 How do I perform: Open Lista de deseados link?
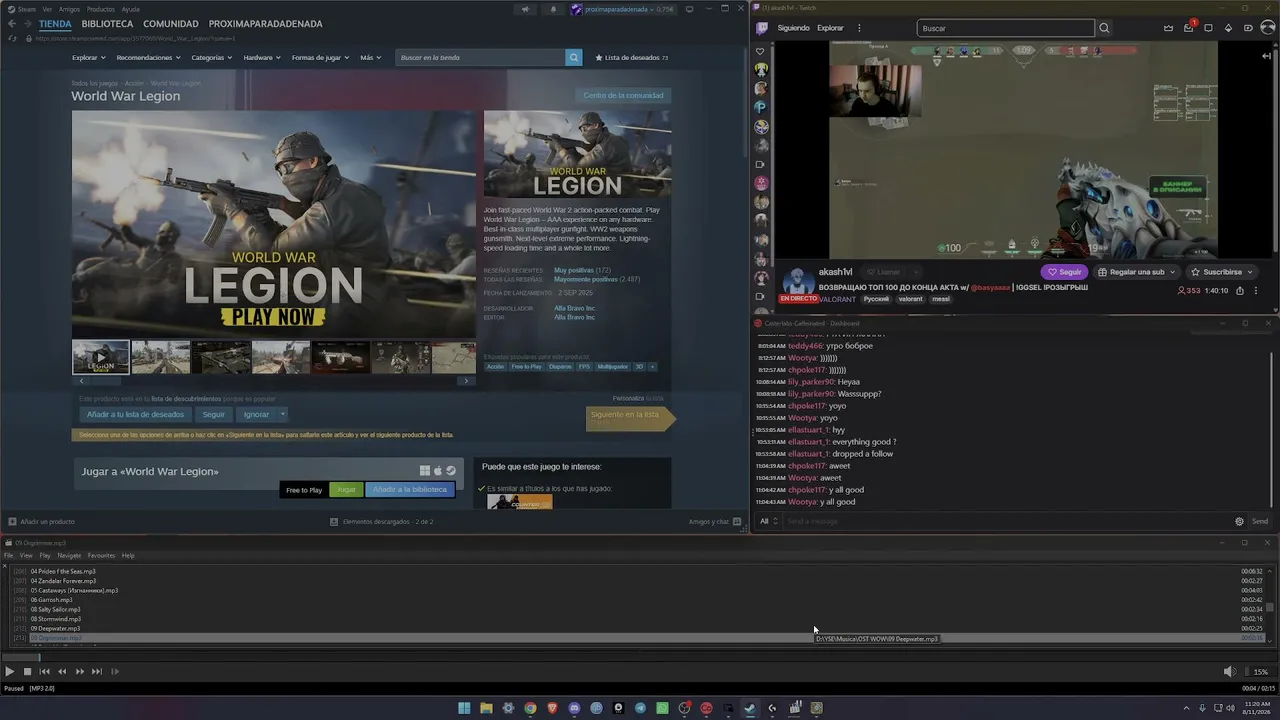pyautogui.click(x=632, y=58)
